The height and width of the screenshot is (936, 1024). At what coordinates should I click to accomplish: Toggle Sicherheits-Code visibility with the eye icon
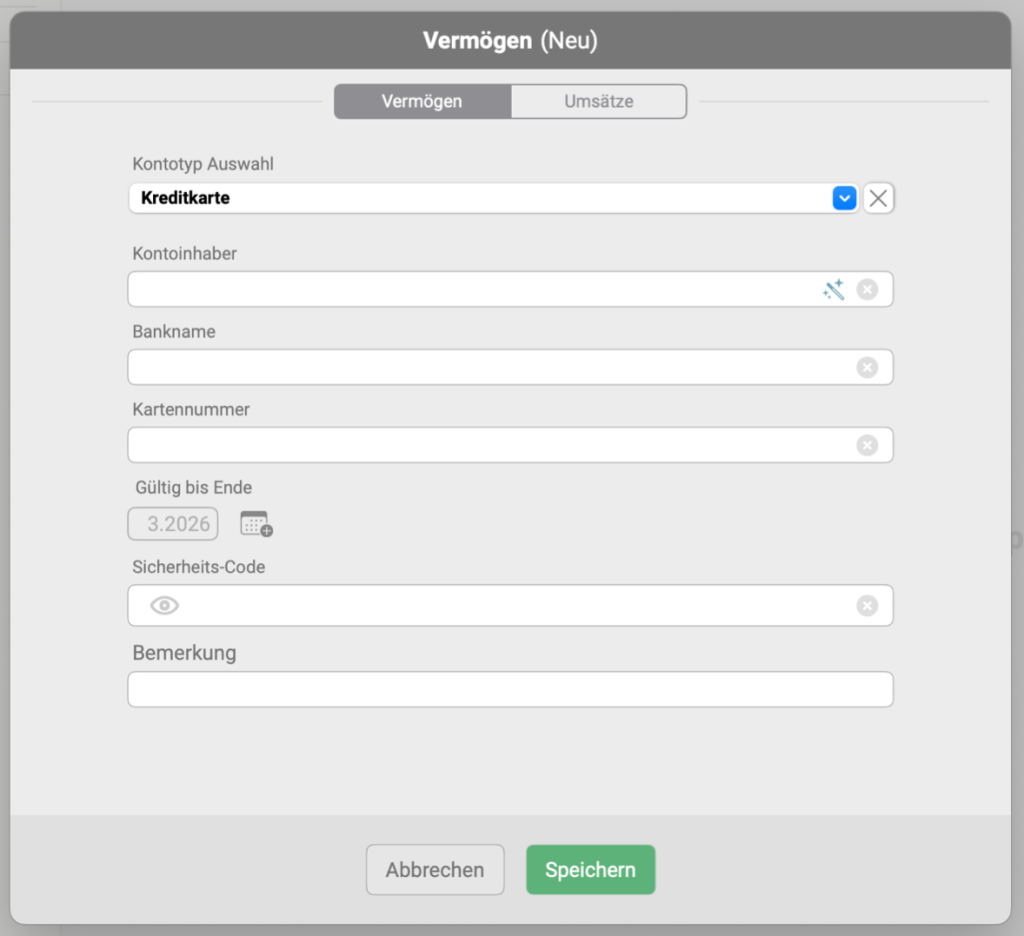pyautogui.click(x=164, y=606)
